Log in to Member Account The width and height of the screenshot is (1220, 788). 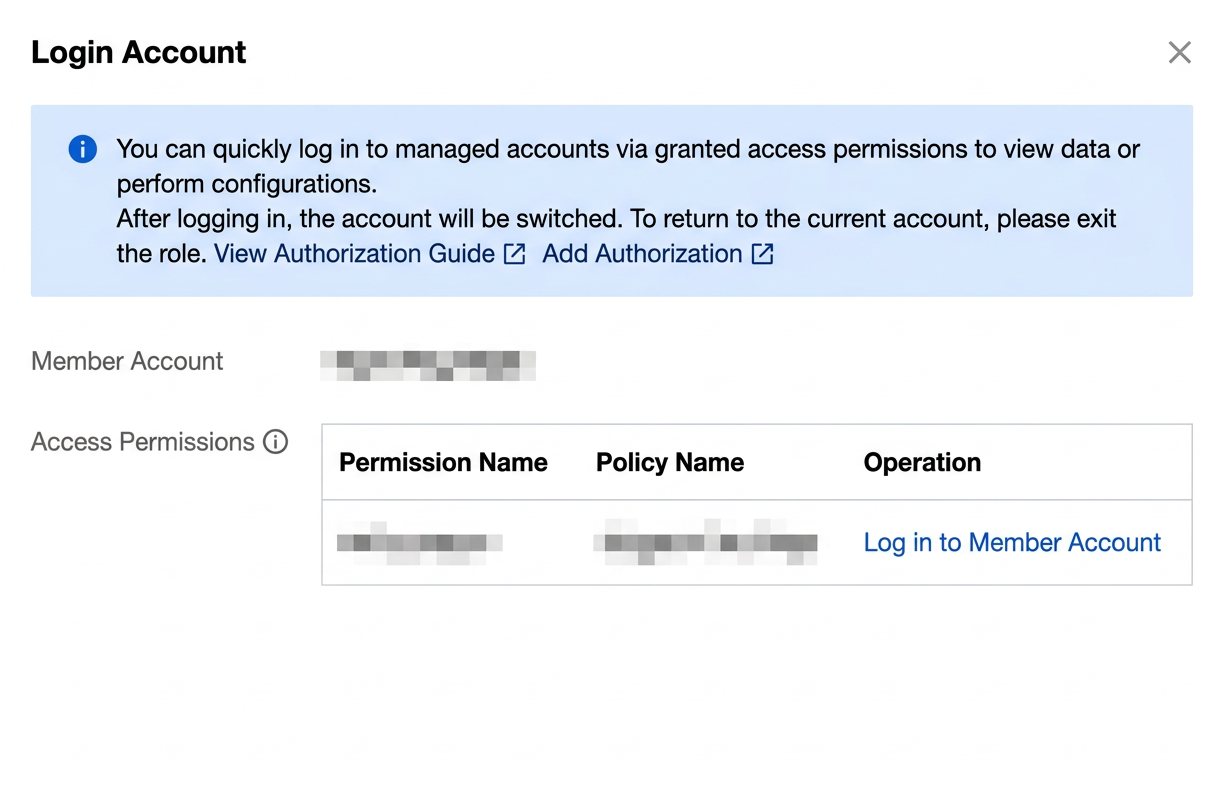[x=1012, y=543]
